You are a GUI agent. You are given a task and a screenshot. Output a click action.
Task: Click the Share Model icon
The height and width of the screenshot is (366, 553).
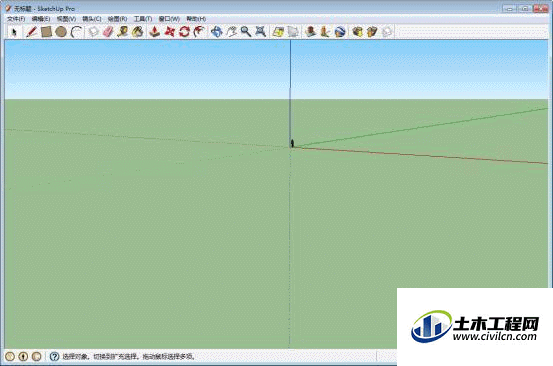click(372, 32)
